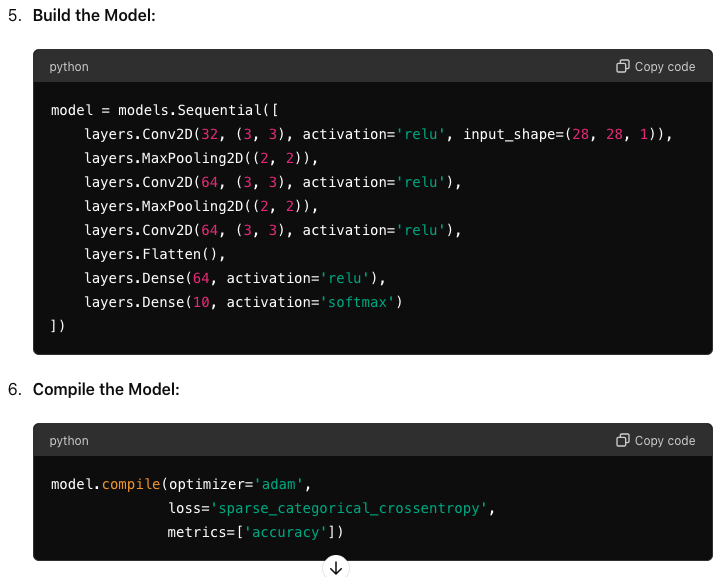721x577 pixels.
Task: Click the python label on the first code block
Action: [x=69, y=67]
